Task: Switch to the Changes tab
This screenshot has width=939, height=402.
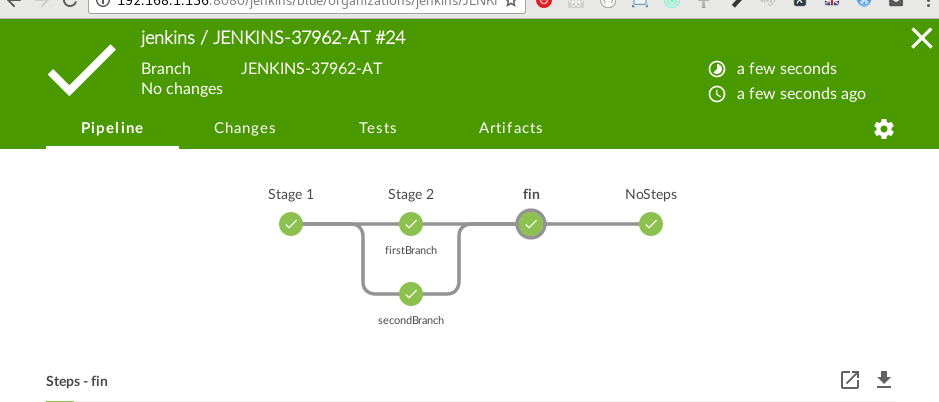Action: click(245, 128)
